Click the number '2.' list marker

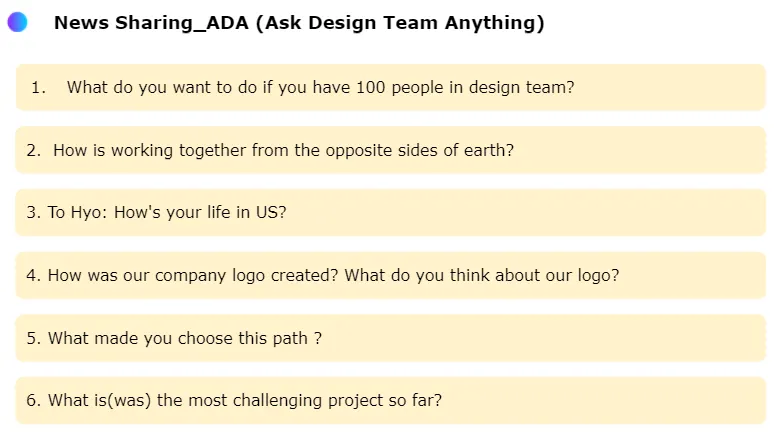pyautogui.click(x=33, y=150)
